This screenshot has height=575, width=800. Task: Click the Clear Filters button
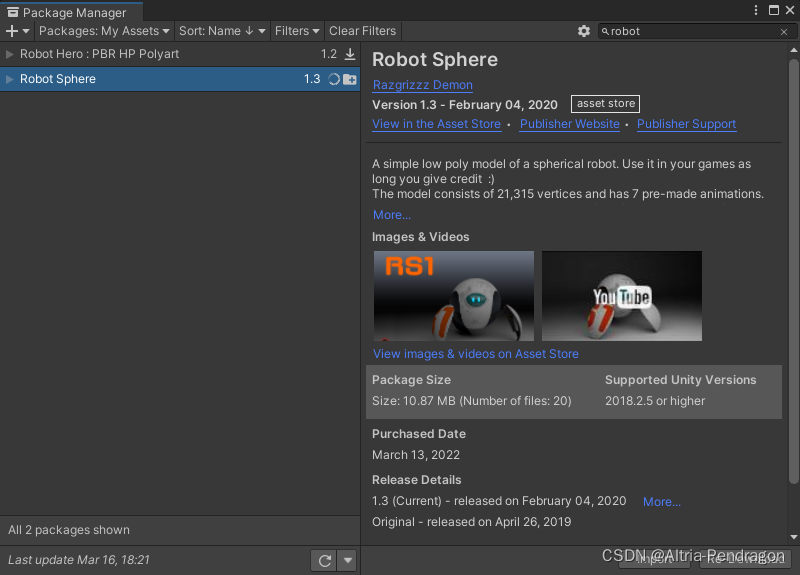[362, 31]
